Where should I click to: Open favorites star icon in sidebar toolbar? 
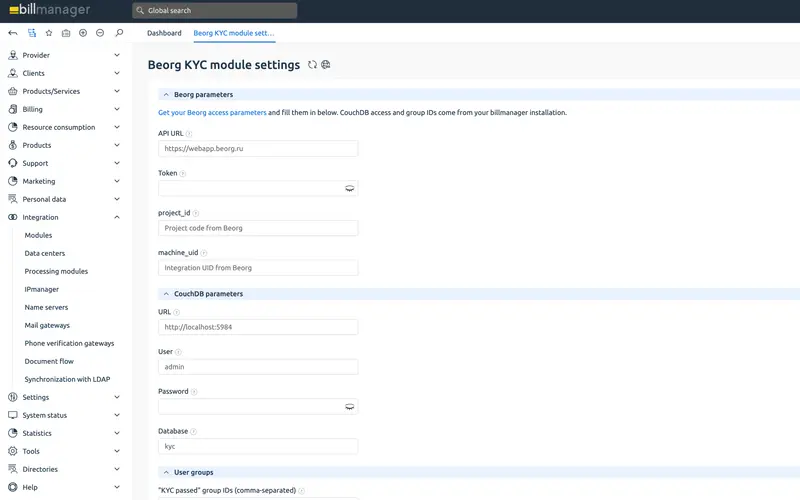49,33
